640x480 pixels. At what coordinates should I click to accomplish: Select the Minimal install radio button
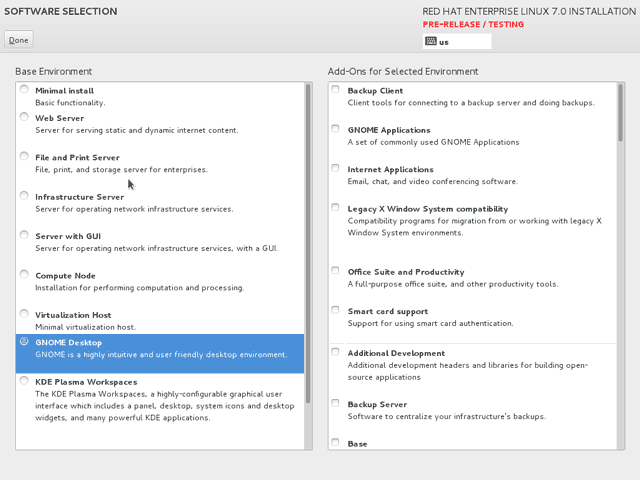coord(24,89)
